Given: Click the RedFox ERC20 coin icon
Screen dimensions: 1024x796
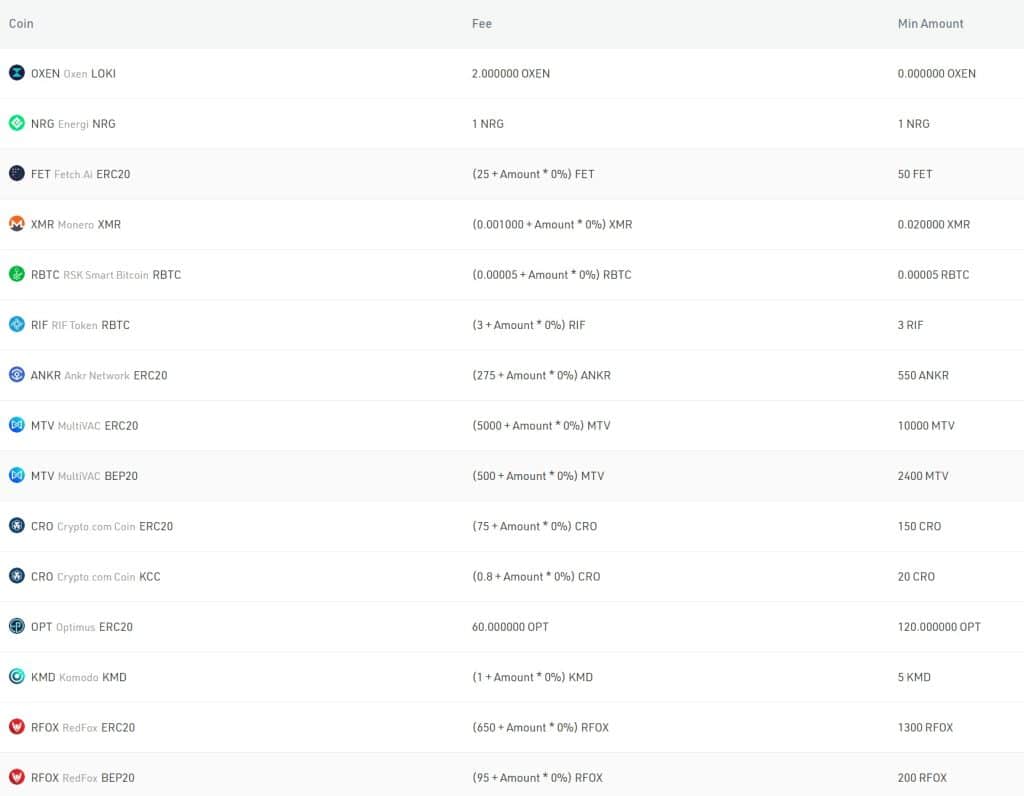Looking at the screenshot, I should 17,727.
